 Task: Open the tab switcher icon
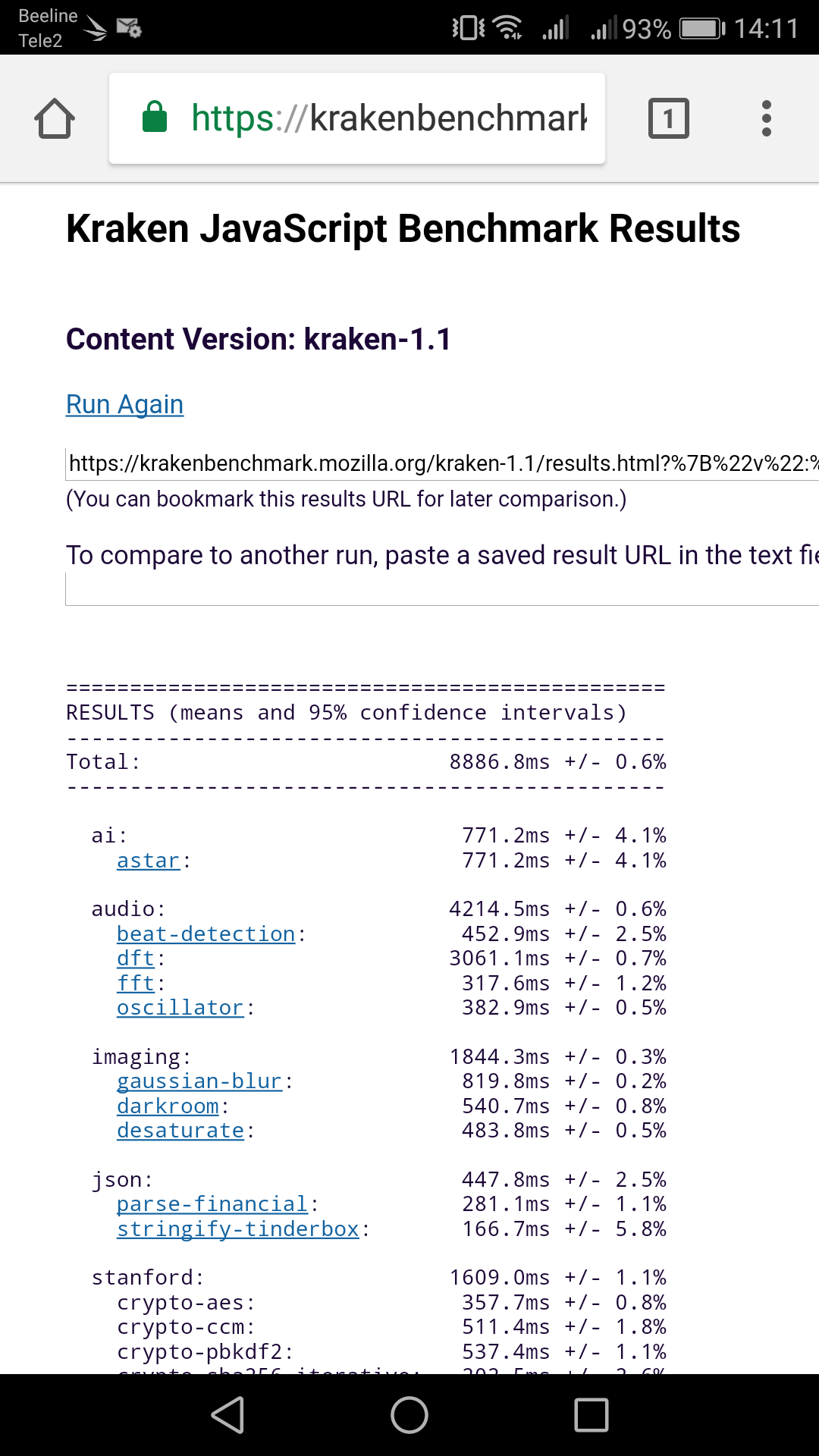[x=668, y=118]
